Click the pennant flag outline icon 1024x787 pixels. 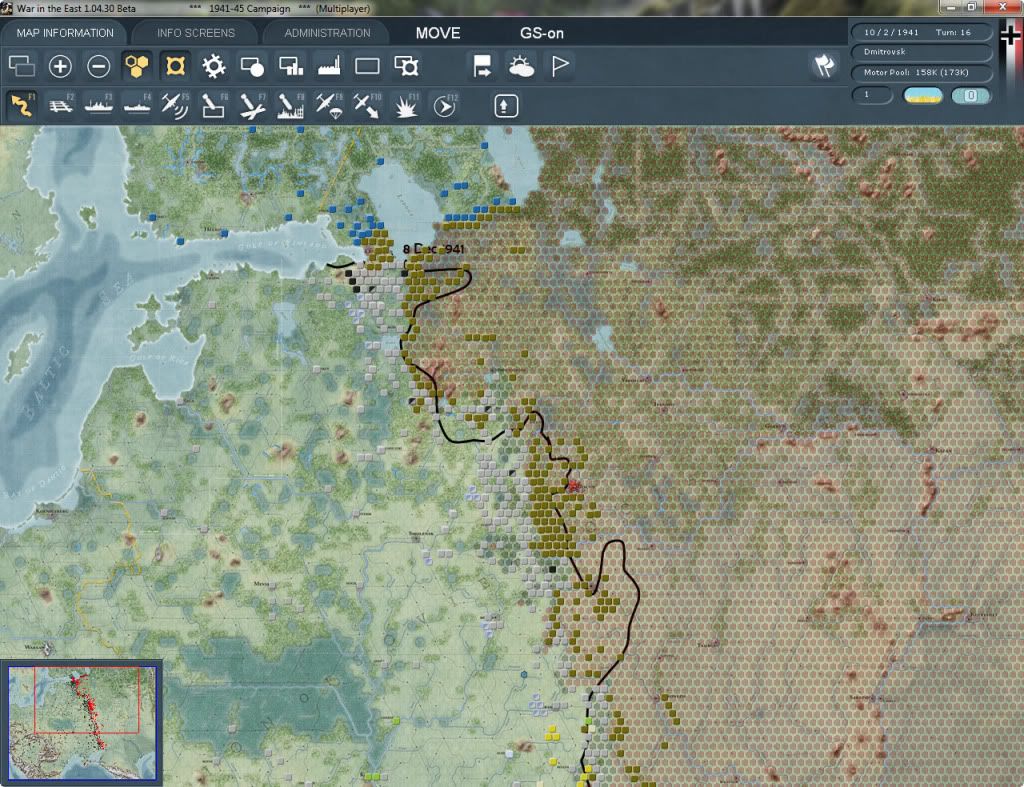[x=560, y=66]
